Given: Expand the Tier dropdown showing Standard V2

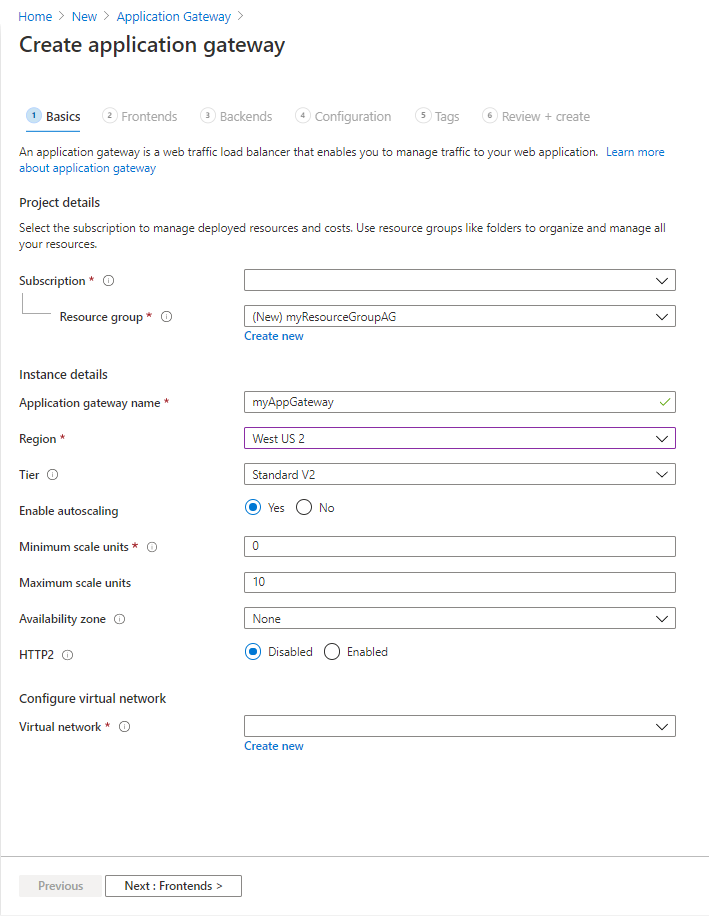Looking at the screenshot, I should pyautogui.click(x=662, y=474).
